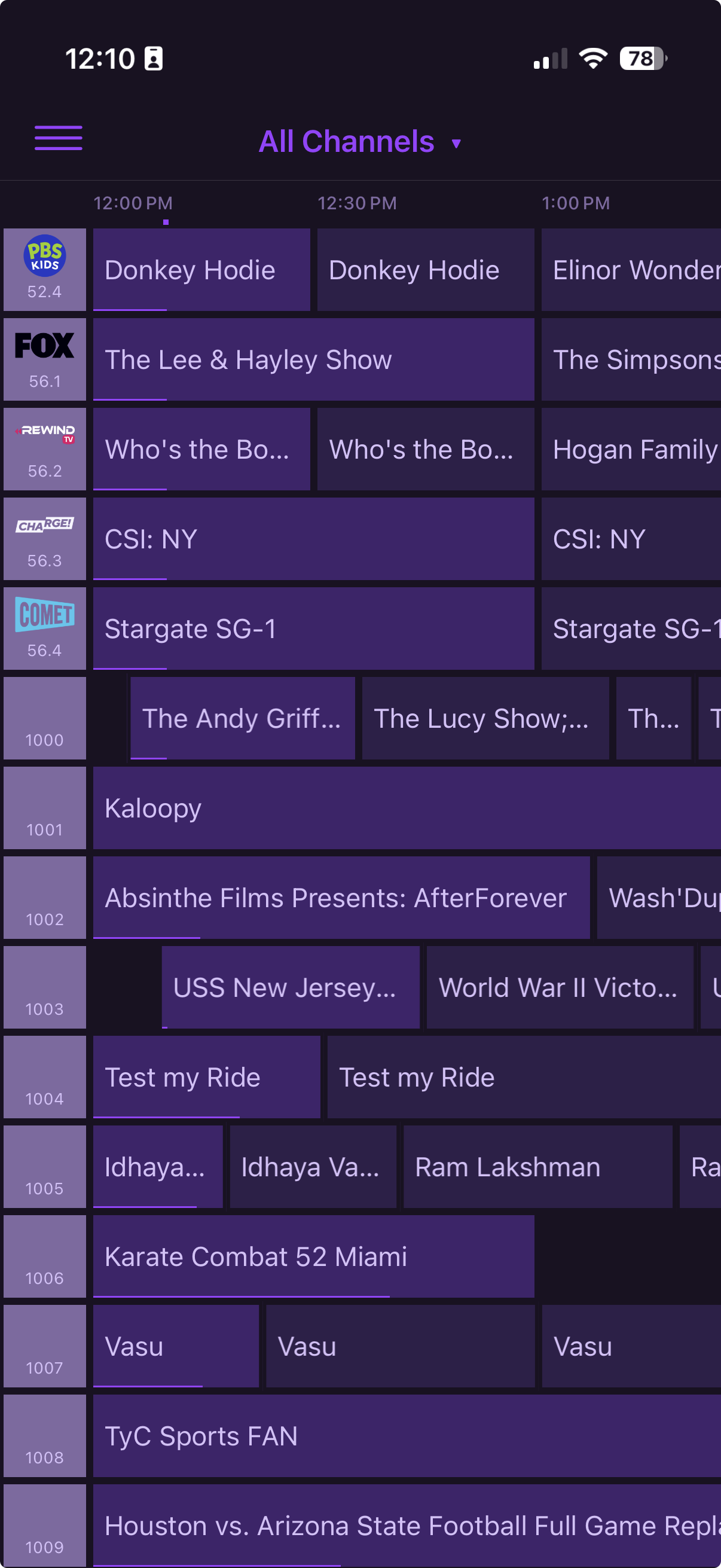Open The Lee & Hayley Show program
Viewport: 721px width, 1568px height.
(x=313, y=360)
